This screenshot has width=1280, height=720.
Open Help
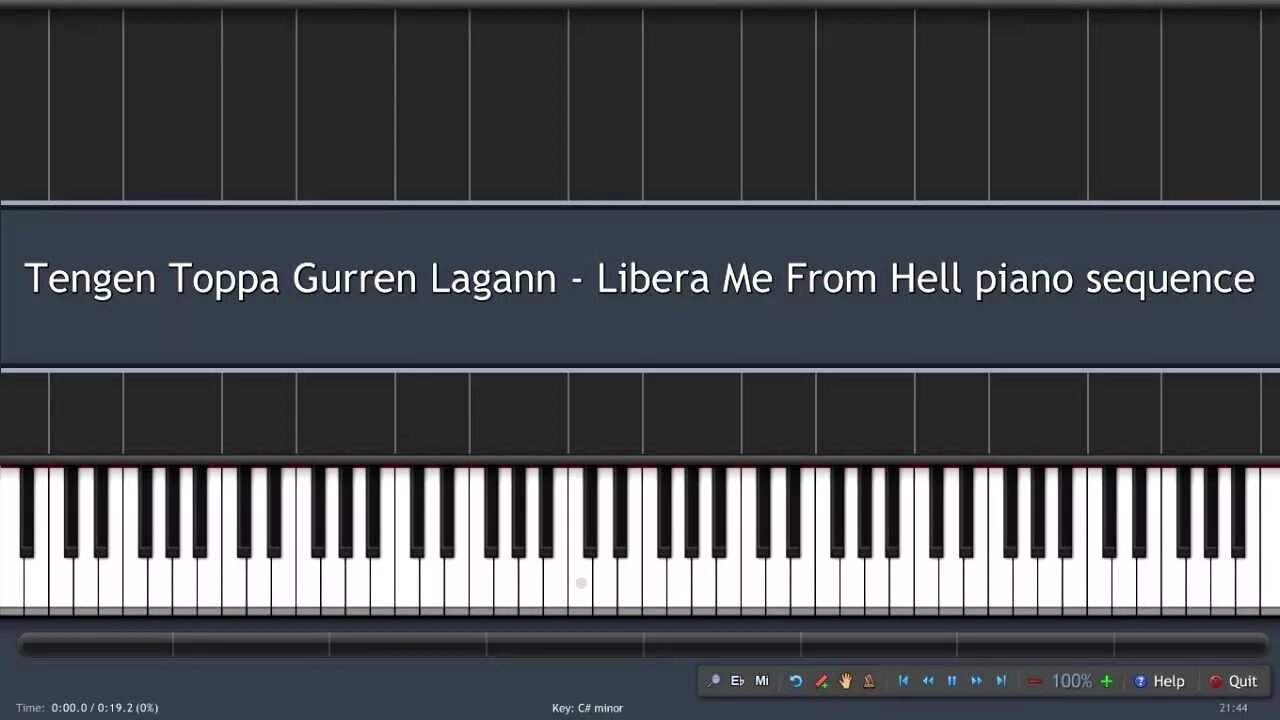pyautogui.click(x=1159, y=681)
